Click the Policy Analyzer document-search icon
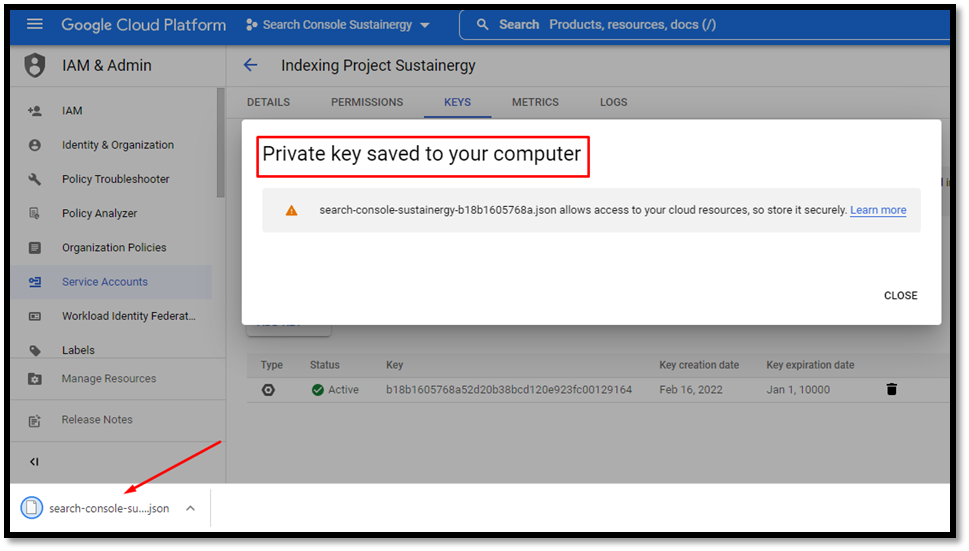 35,213
